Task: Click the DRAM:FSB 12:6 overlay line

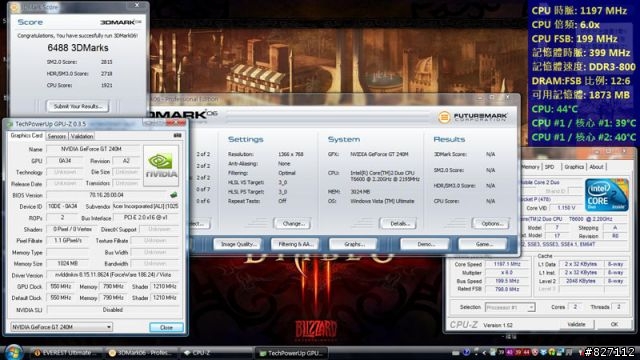Action: click(x=581, y=81)
